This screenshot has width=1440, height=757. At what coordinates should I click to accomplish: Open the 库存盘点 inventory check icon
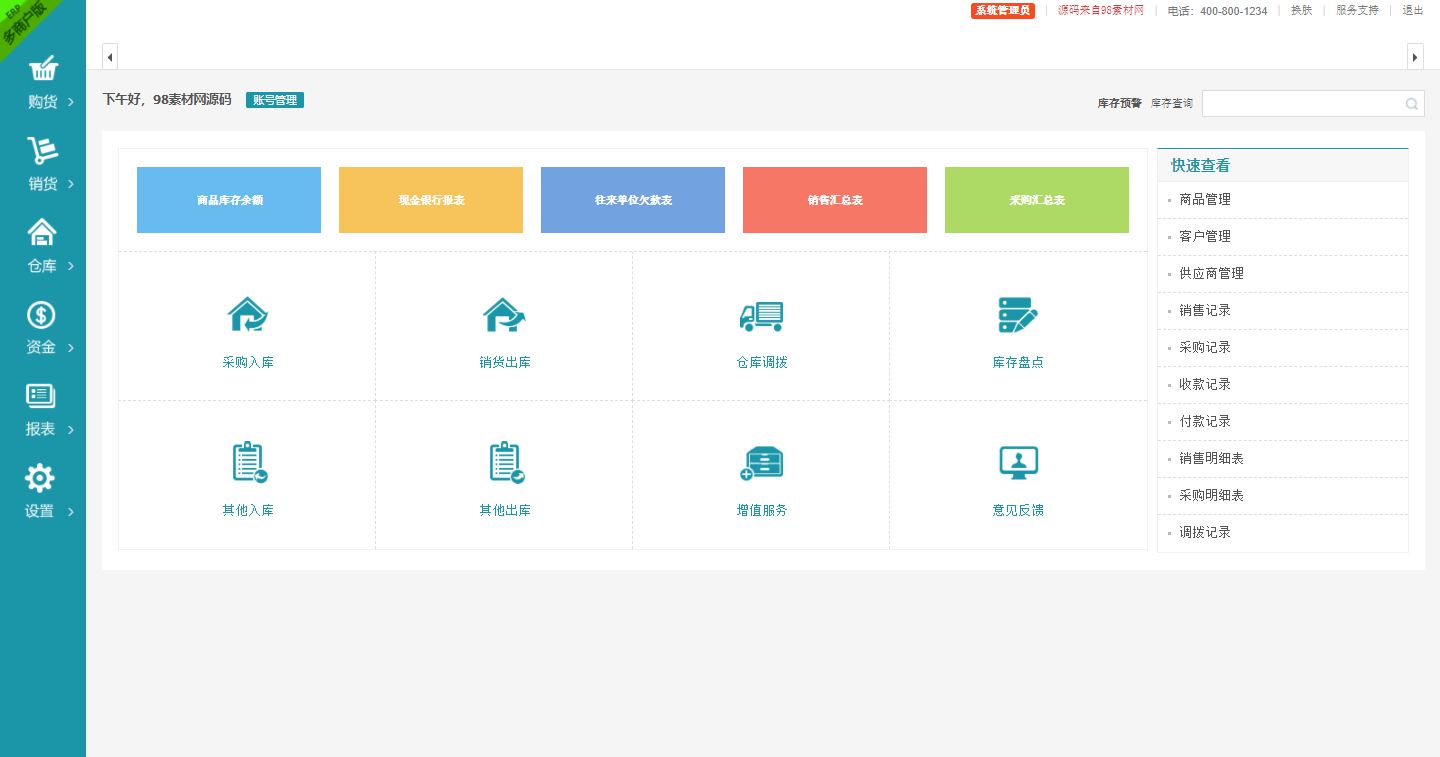pos(1018,316)
